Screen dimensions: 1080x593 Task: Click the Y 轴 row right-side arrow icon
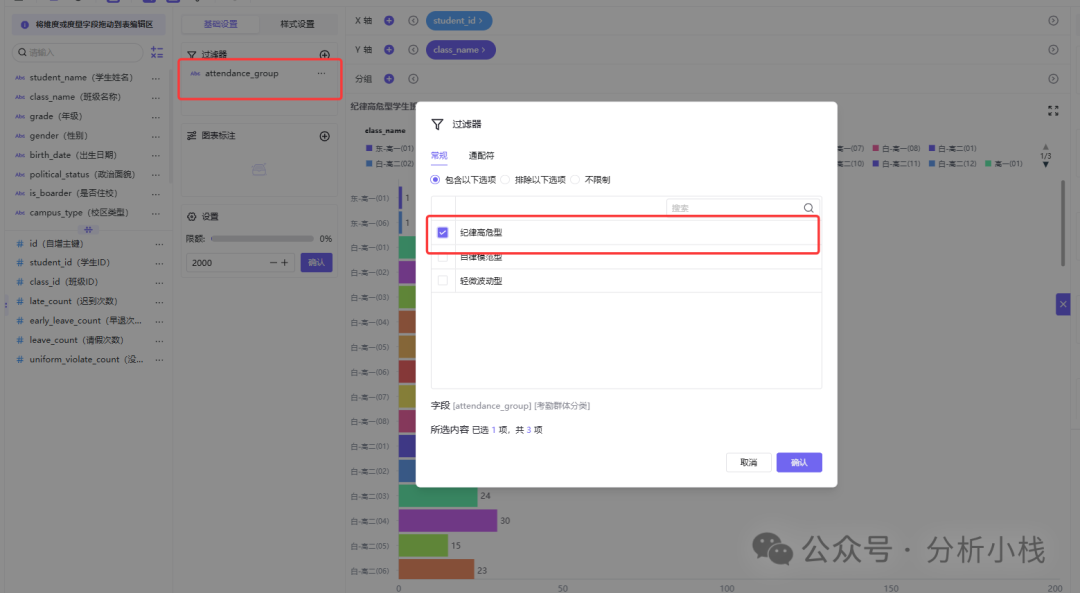coord(1053,50)
